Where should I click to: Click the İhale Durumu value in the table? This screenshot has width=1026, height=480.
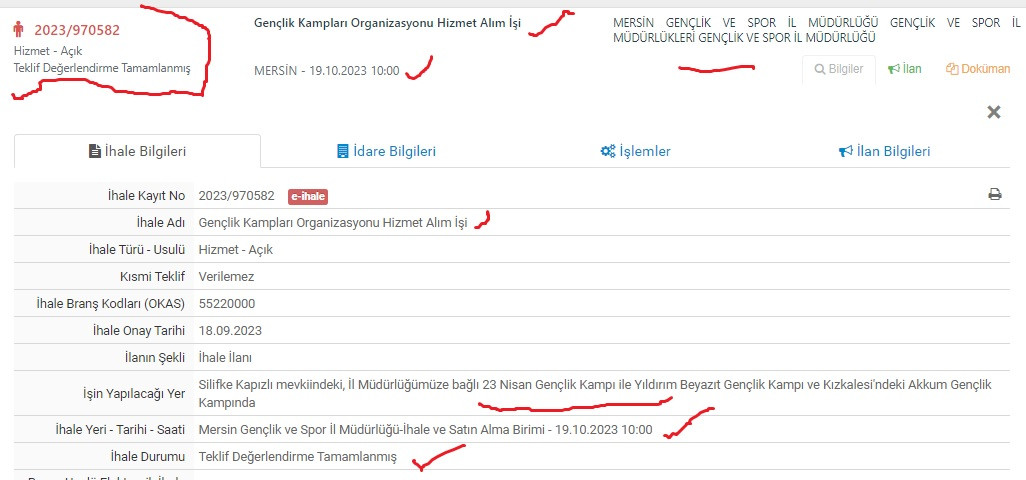(298, 457)
